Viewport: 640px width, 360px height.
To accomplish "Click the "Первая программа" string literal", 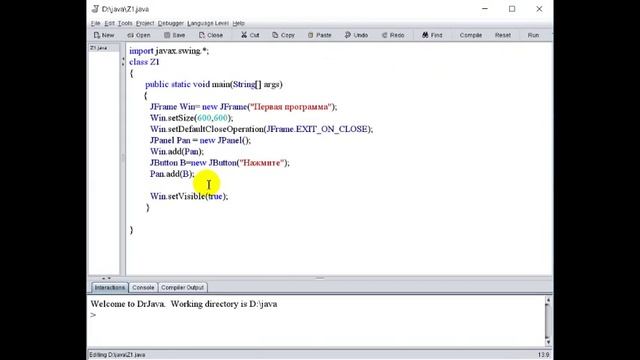I will tap(291, 107).
